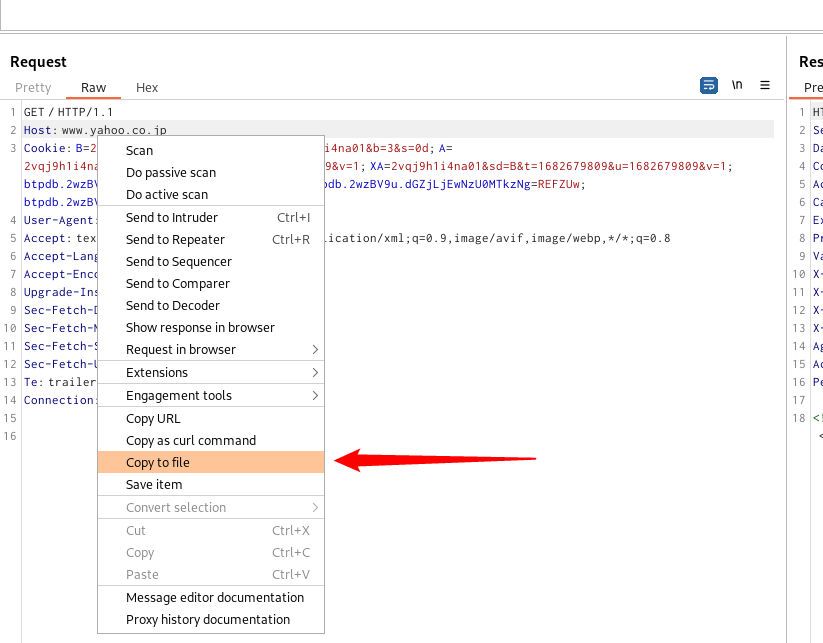Switch to the Hex request tab
Image resolution: width=823 pixels, height=643 pixels.
tap(147, 88)
